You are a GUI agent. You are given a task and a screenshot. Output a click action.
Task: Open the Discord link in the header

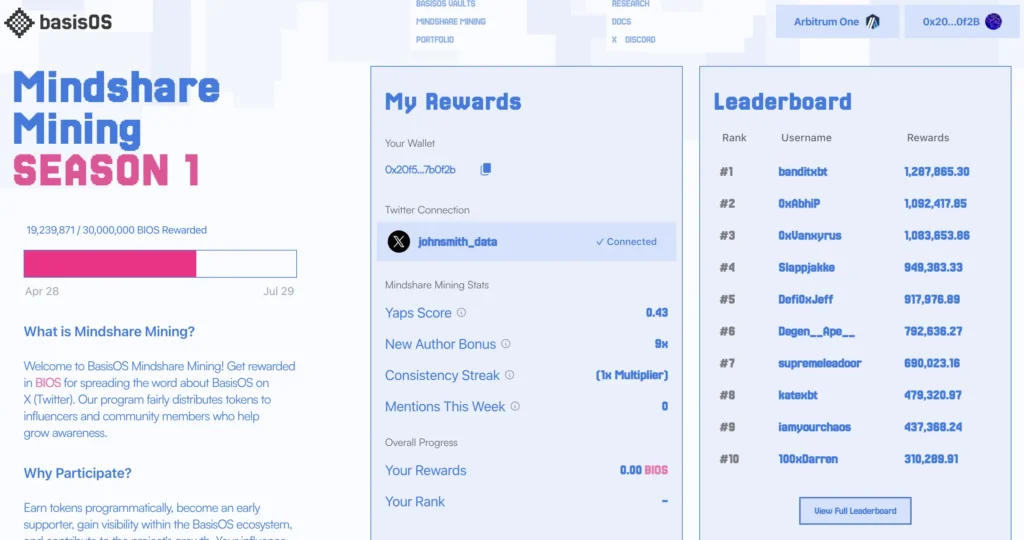click(640, 40)
